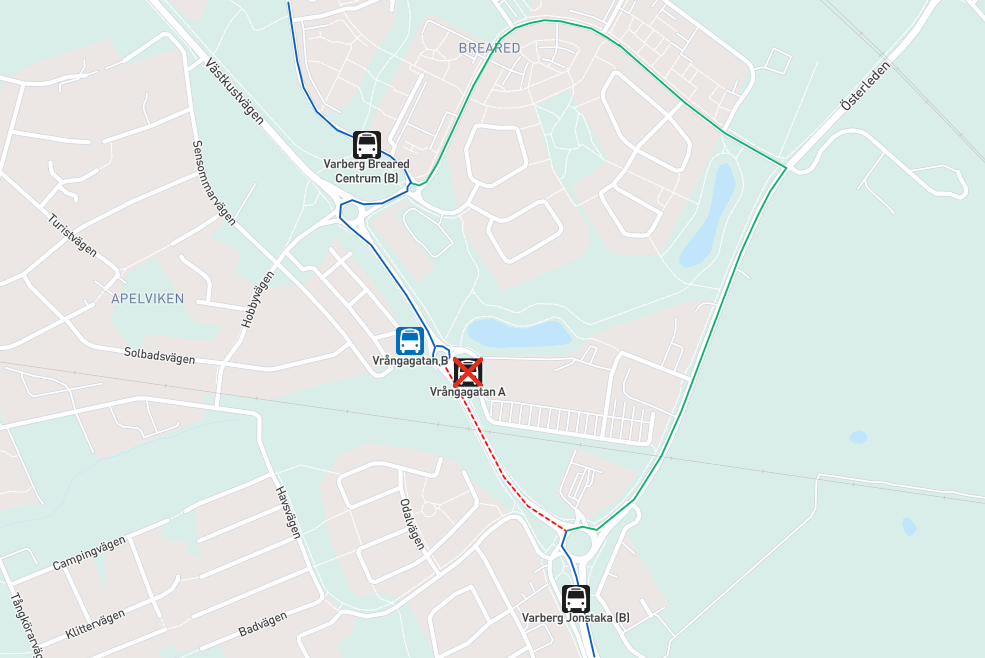
Task: Select the Varberg Jonstaka bus stop icon
Action: tap(575, 599)
